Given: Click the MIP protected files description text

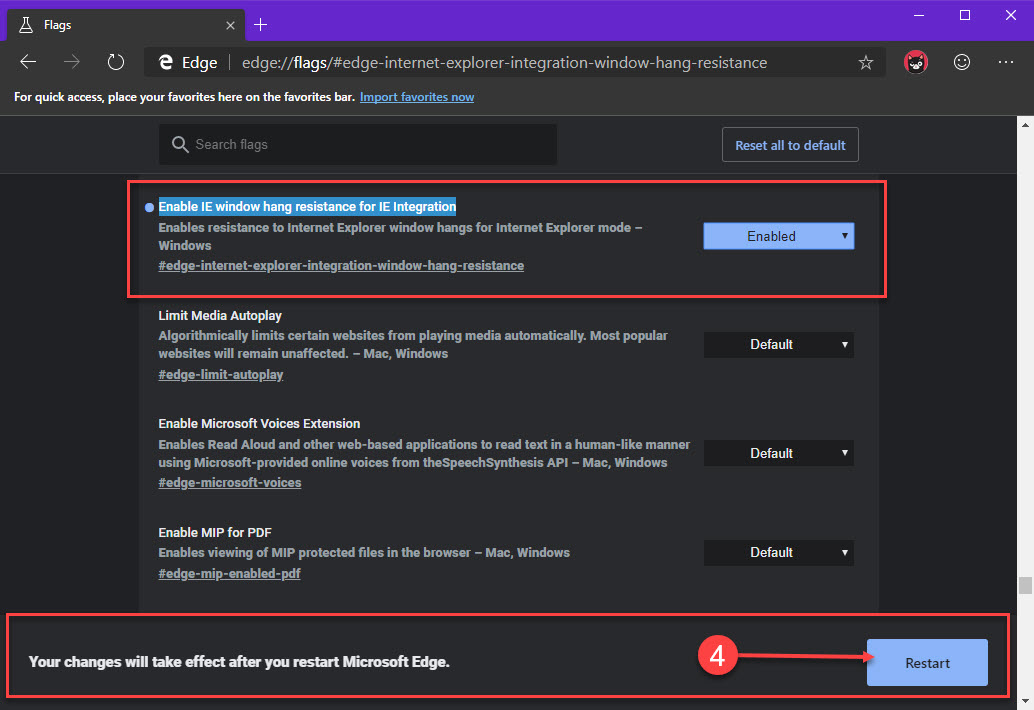Looking at the screenshot, I should coord(364,552).
